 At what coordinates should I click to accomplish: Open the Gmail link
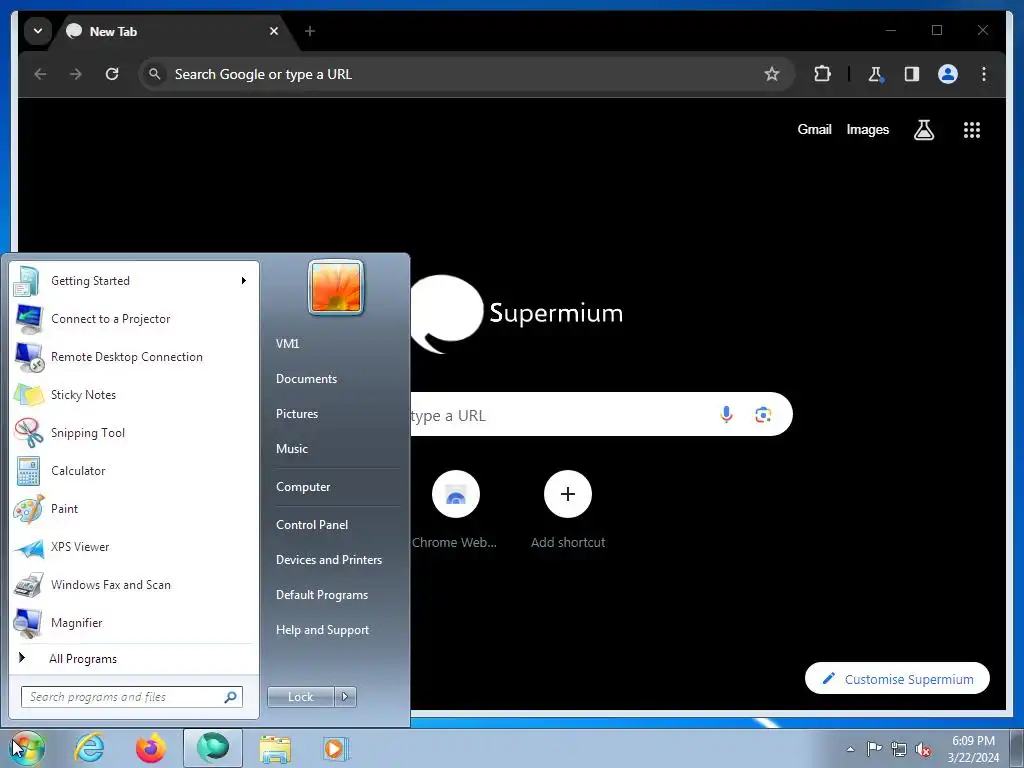pos(814,129)
